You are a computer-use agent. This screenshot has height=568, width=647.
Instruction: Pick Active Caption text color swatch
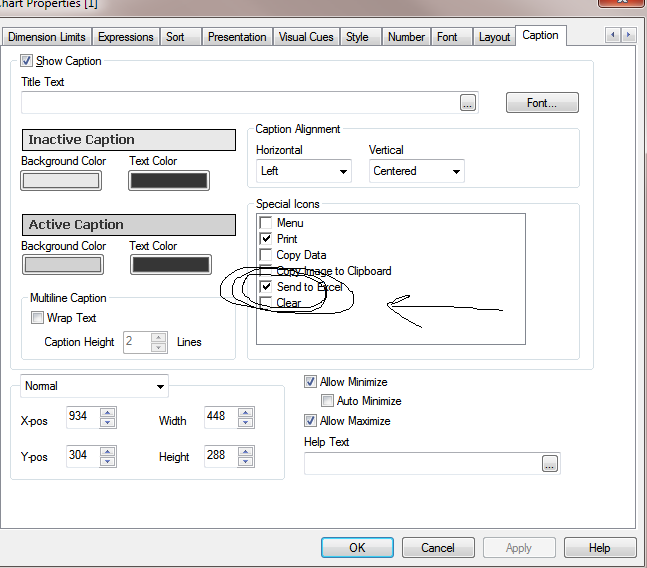tap(171, 265)
